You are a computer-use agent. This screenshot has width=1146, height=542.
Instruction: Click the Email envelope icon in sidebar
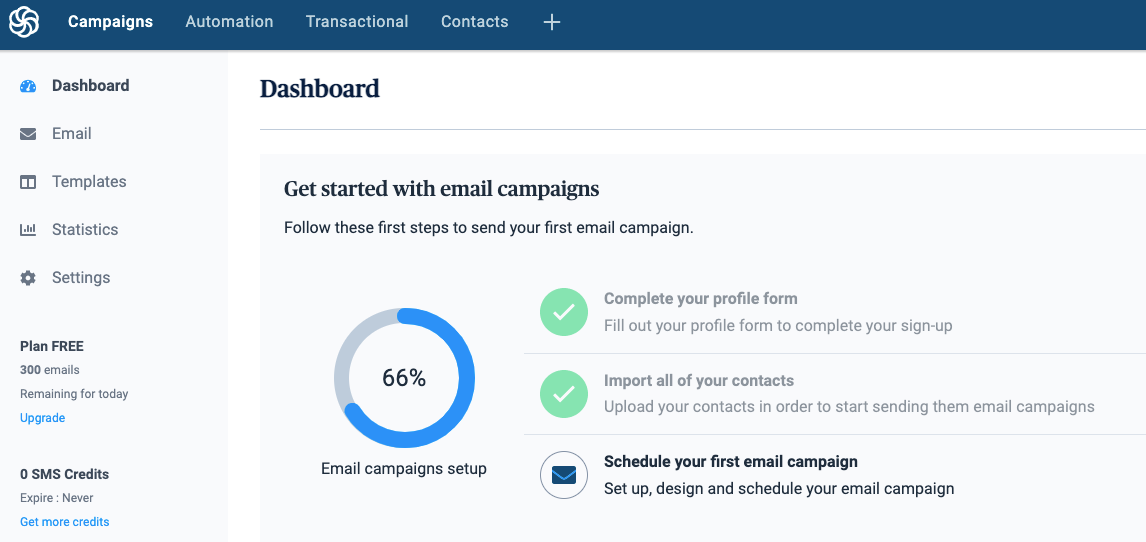[28, 134]
